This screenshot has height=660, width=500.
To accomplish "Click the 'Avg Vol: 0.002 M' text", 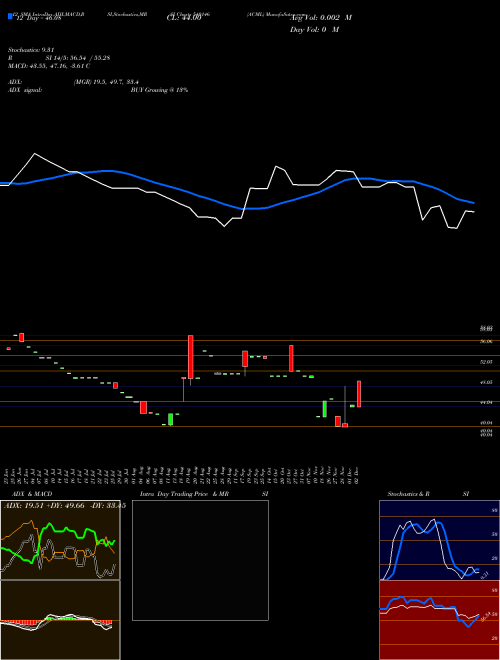I will 321,18.
